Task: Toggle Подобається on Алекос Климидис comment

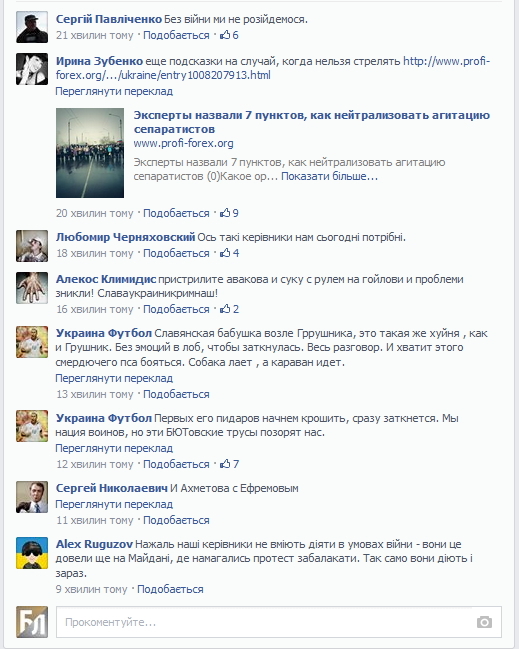Action: [x=176, y=309]
